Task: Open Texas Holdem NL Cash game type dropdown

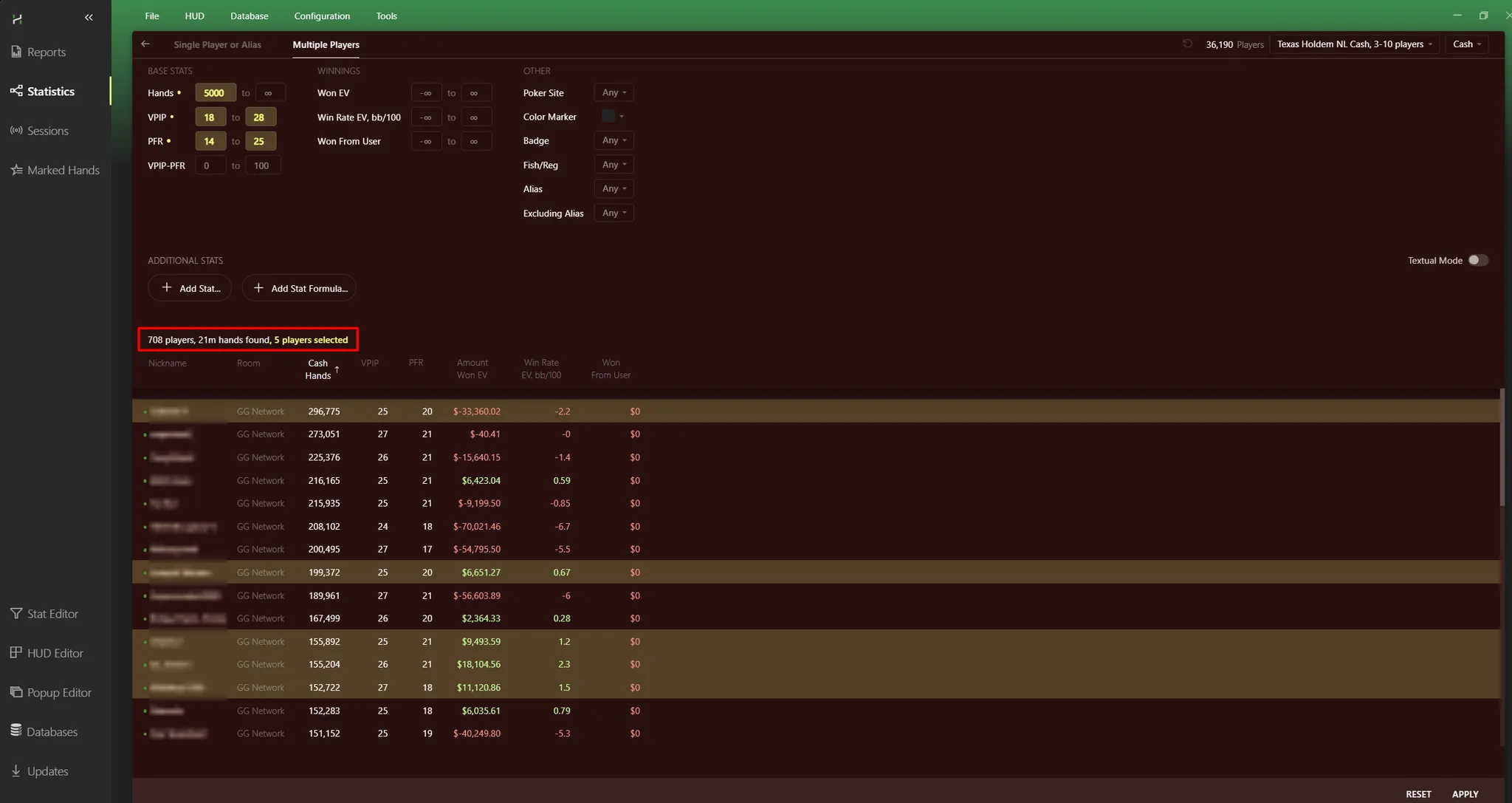Action: point(1354,44)
